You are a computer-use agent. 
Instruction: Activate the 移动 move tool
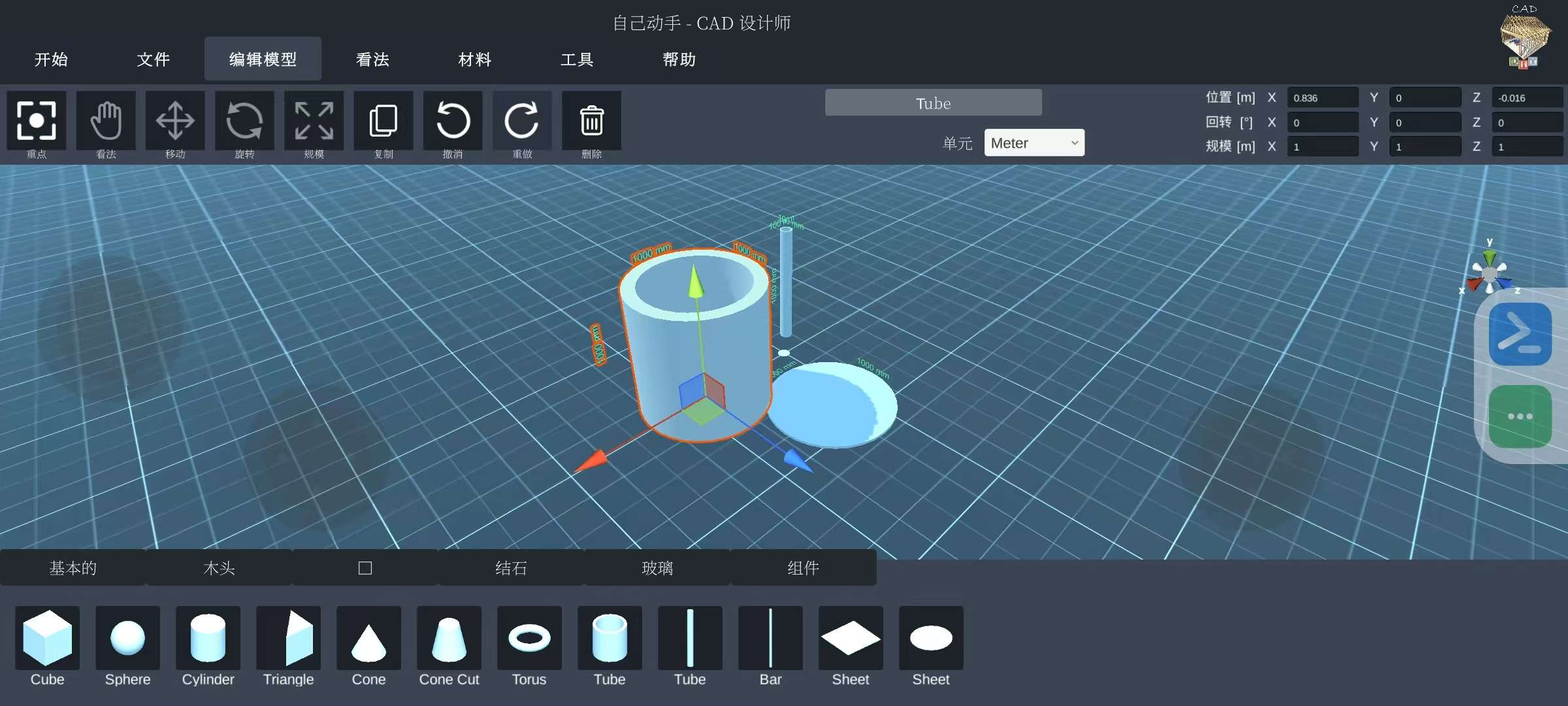175,120
